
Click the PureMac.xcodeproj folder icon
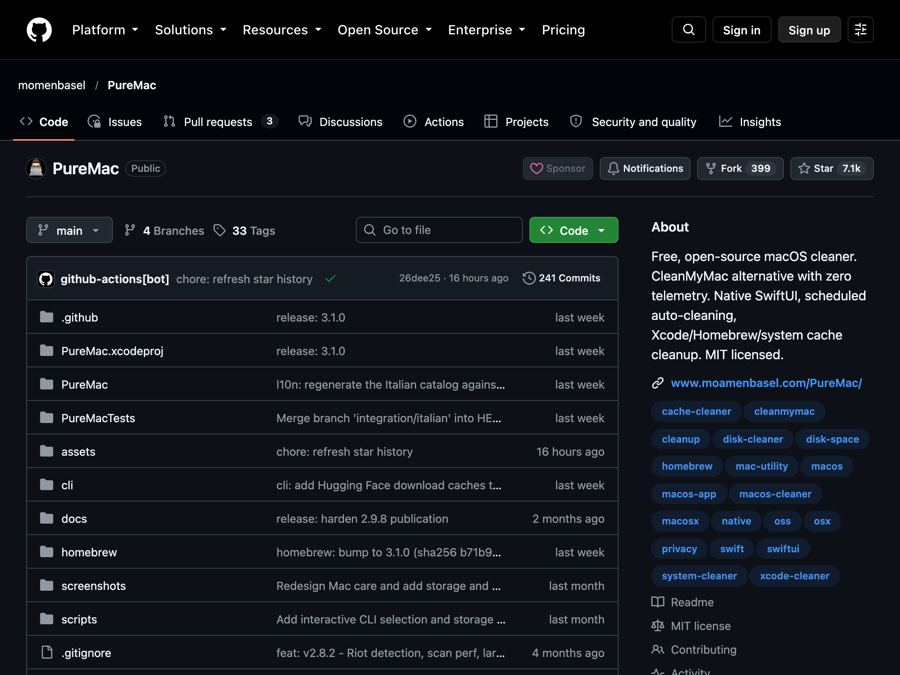click(46, 350)
